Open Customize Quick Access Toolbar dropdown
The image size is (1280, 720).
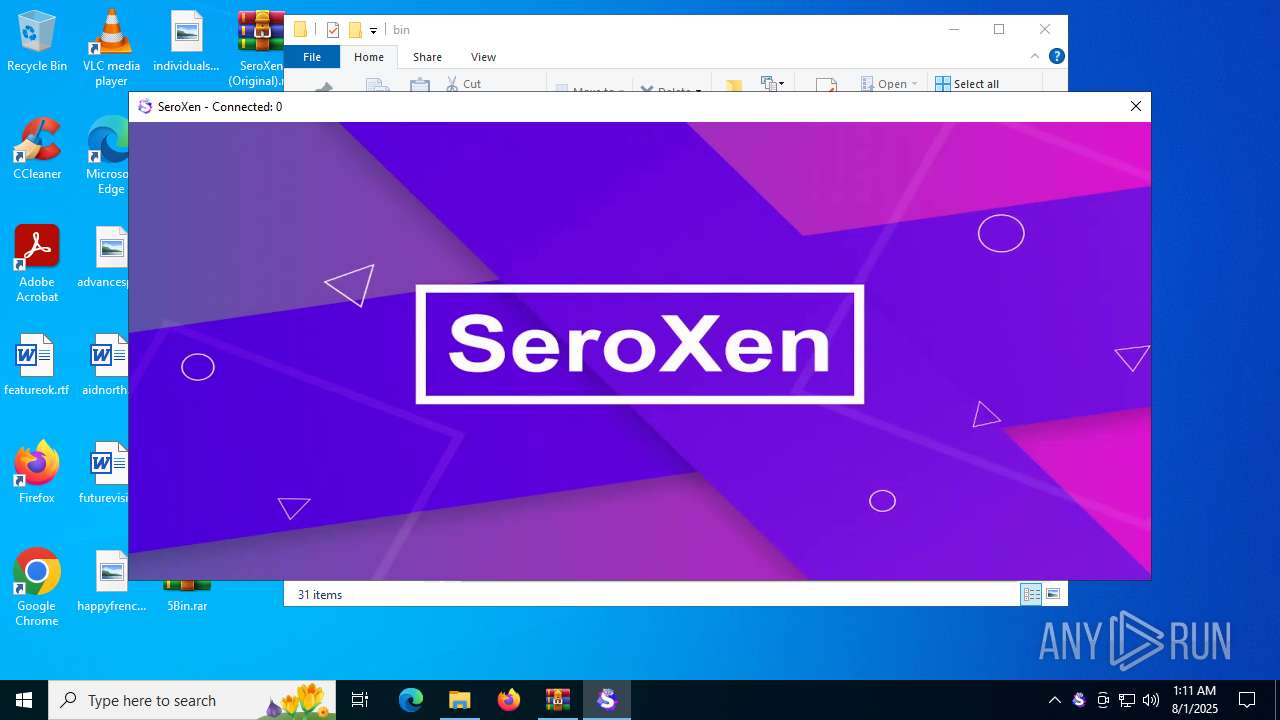373,30
